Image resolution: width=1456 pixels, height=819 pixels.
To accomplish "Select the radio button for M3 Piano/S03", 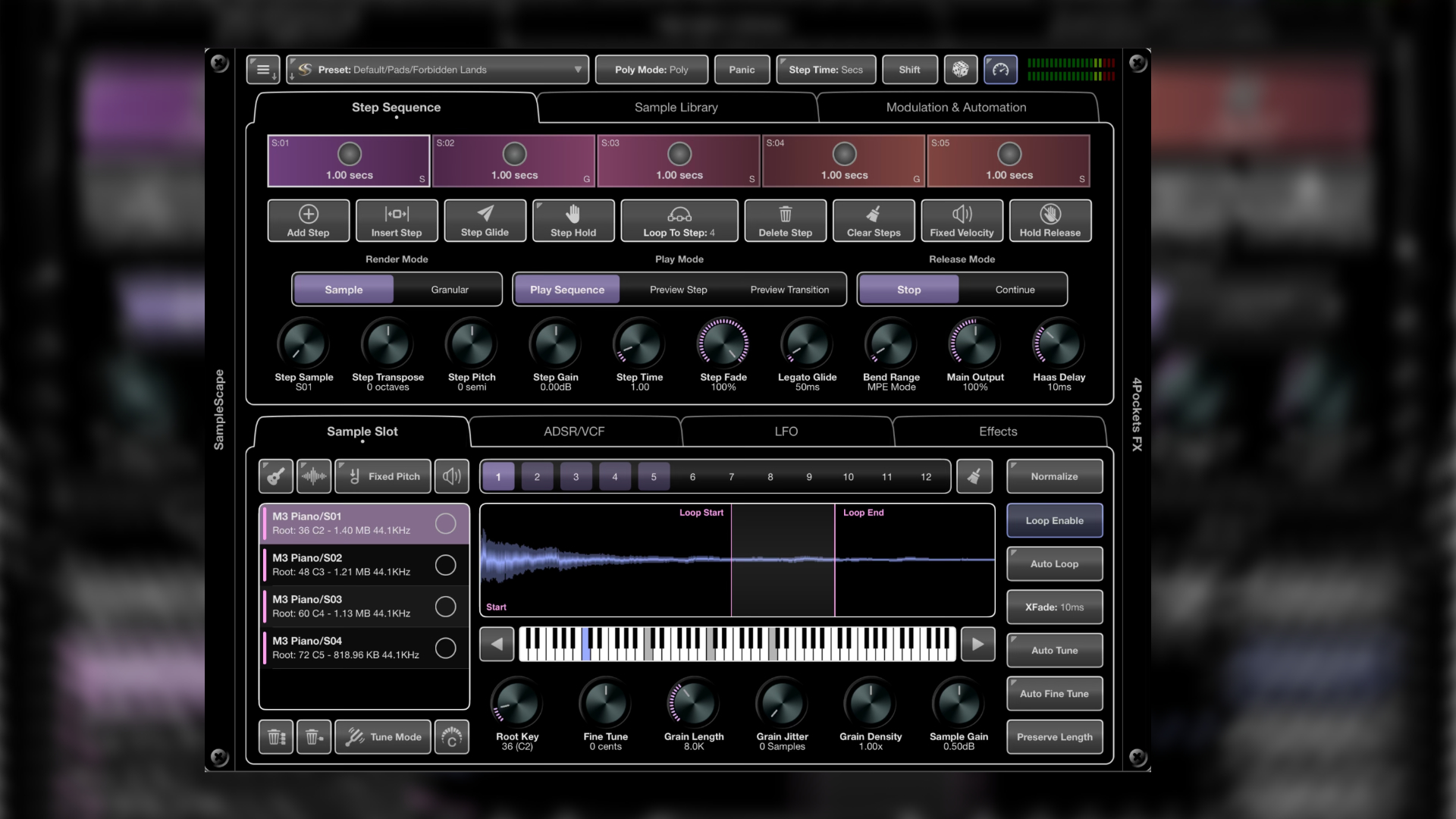I will pyautogui.click(x=445, y=606).
